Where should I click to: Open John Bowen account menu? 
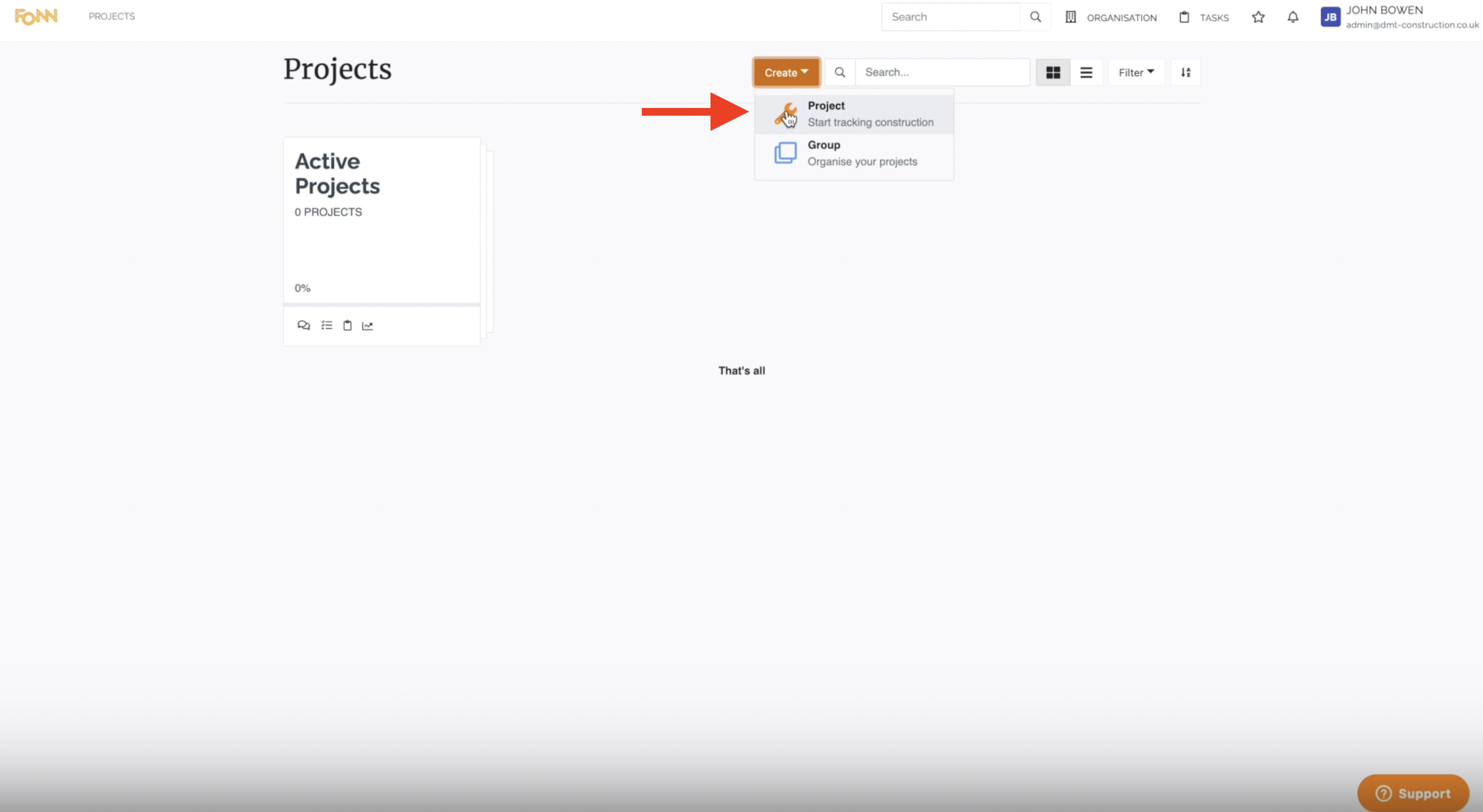point(1399,17)
